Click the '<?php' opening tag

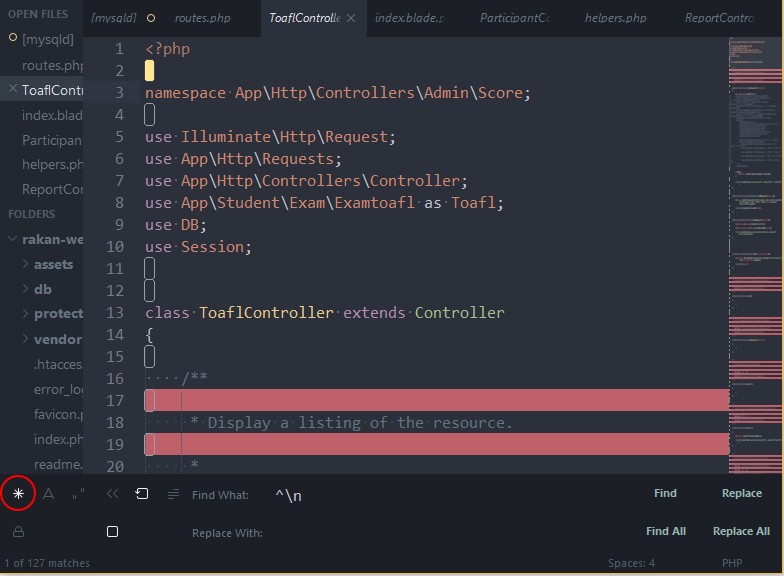168,49
